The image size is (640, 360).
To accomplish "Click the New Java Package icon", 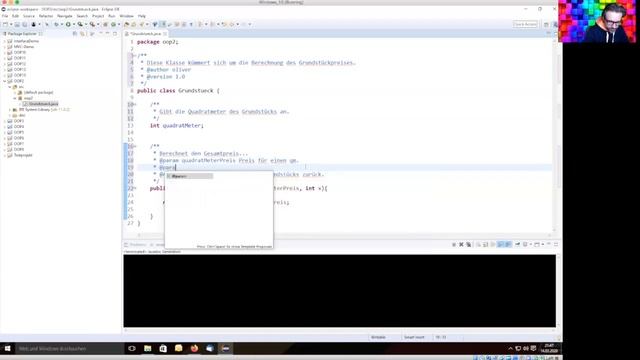I will click(105, 24).
